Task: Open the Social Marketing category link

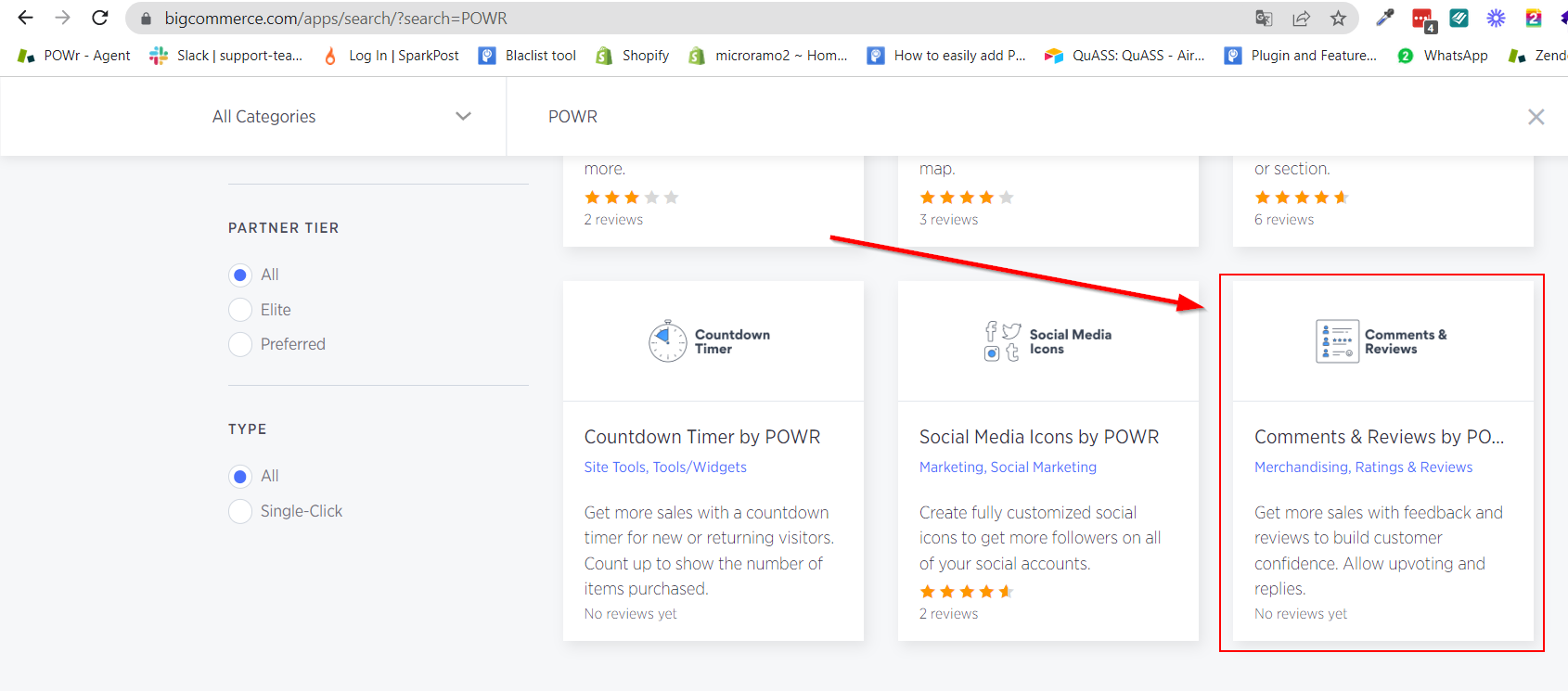Action: (1044, 467)
